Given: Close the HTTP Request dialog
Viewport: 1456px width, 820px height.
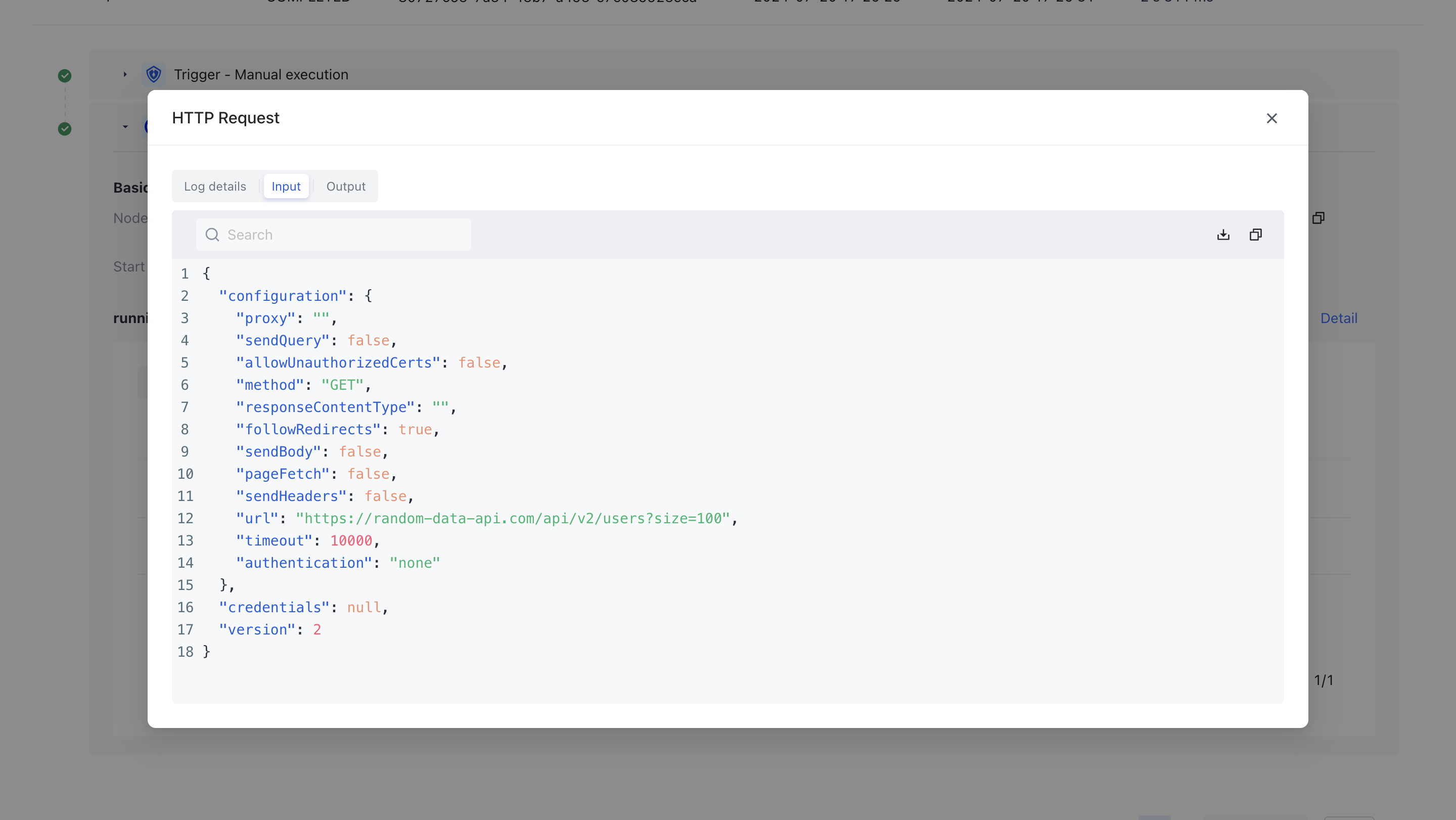Looking at the screenshot, I should click(x=1271, y=118).
